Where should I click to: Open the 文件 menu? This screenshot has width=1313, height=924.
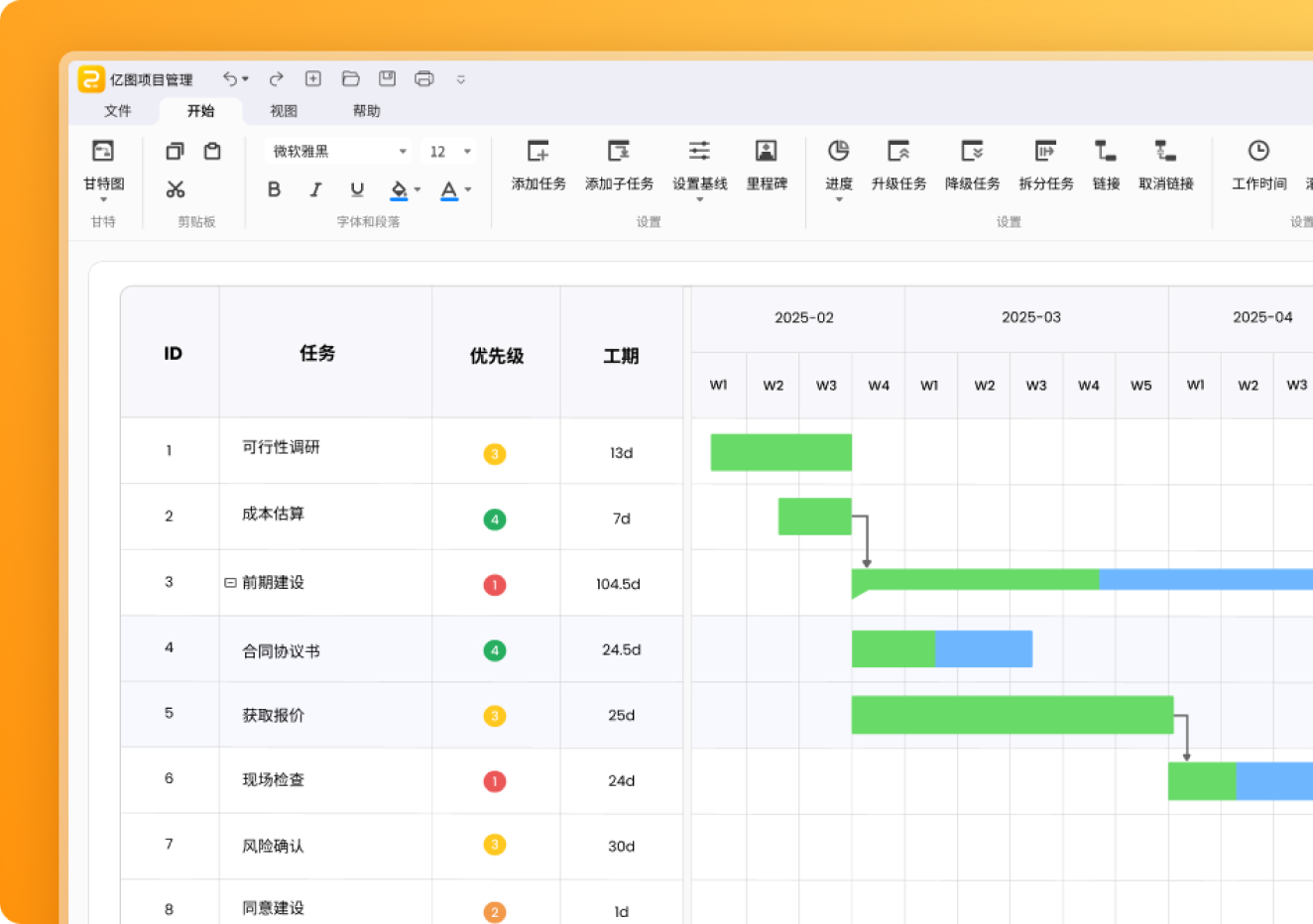click(x=117, y=111)
